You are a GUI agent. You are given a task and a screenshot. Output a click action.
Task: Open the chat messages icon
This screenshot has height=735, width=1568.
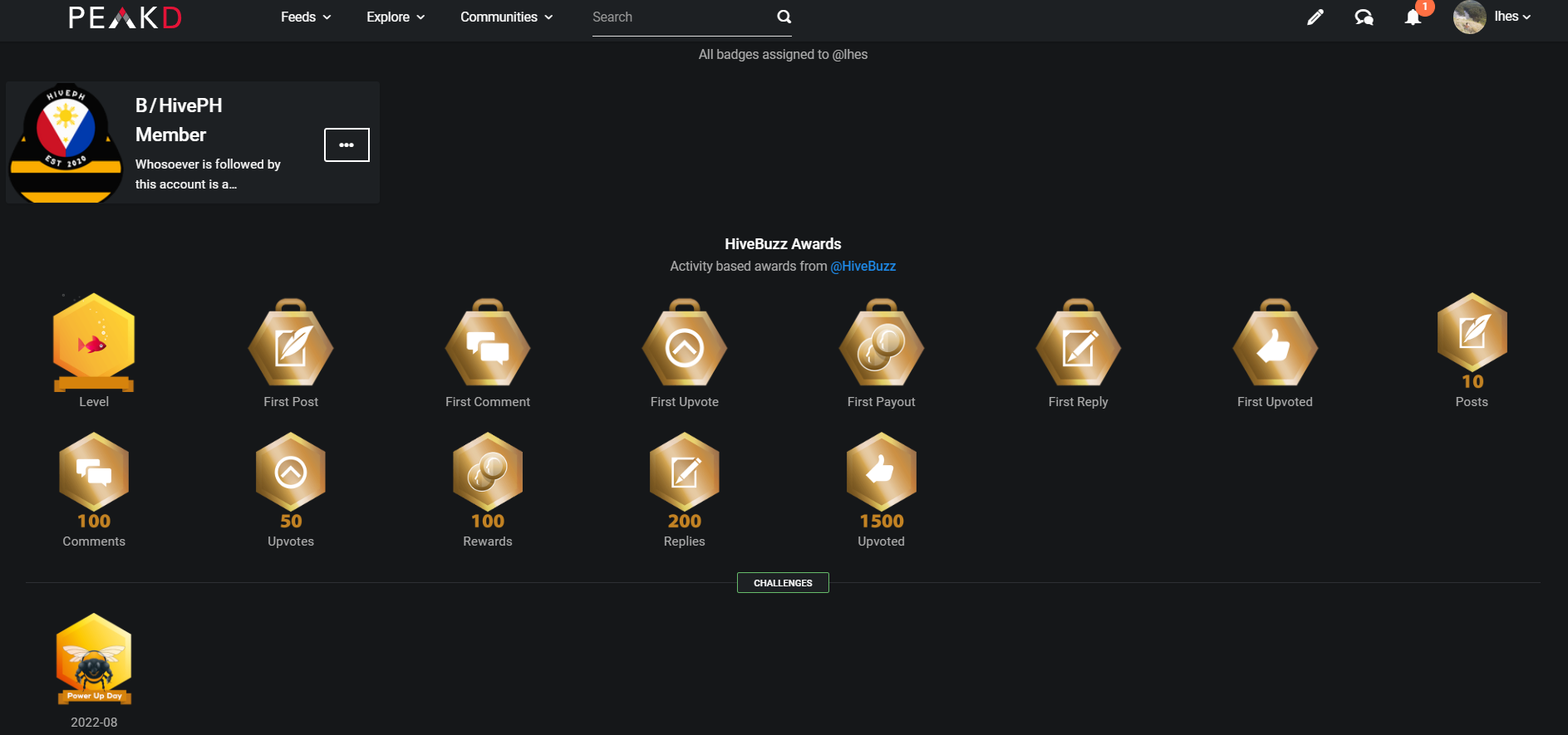(1364, 17)
